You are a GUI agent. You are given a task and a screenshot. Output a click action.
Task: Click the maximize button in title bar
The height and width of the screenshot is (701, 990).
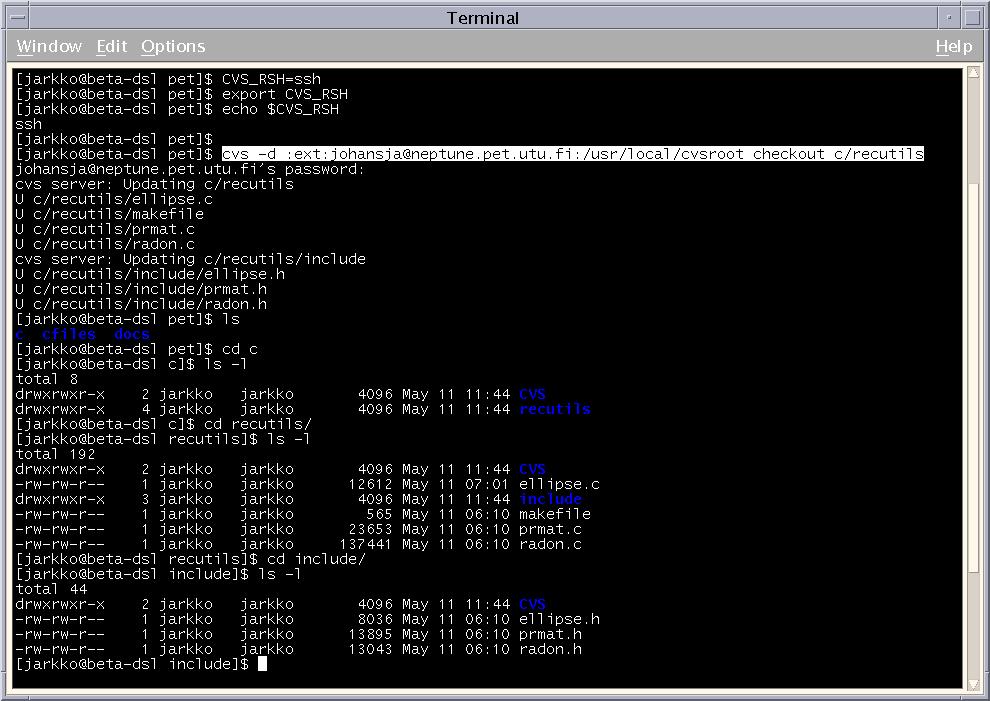tap(972, 17)
